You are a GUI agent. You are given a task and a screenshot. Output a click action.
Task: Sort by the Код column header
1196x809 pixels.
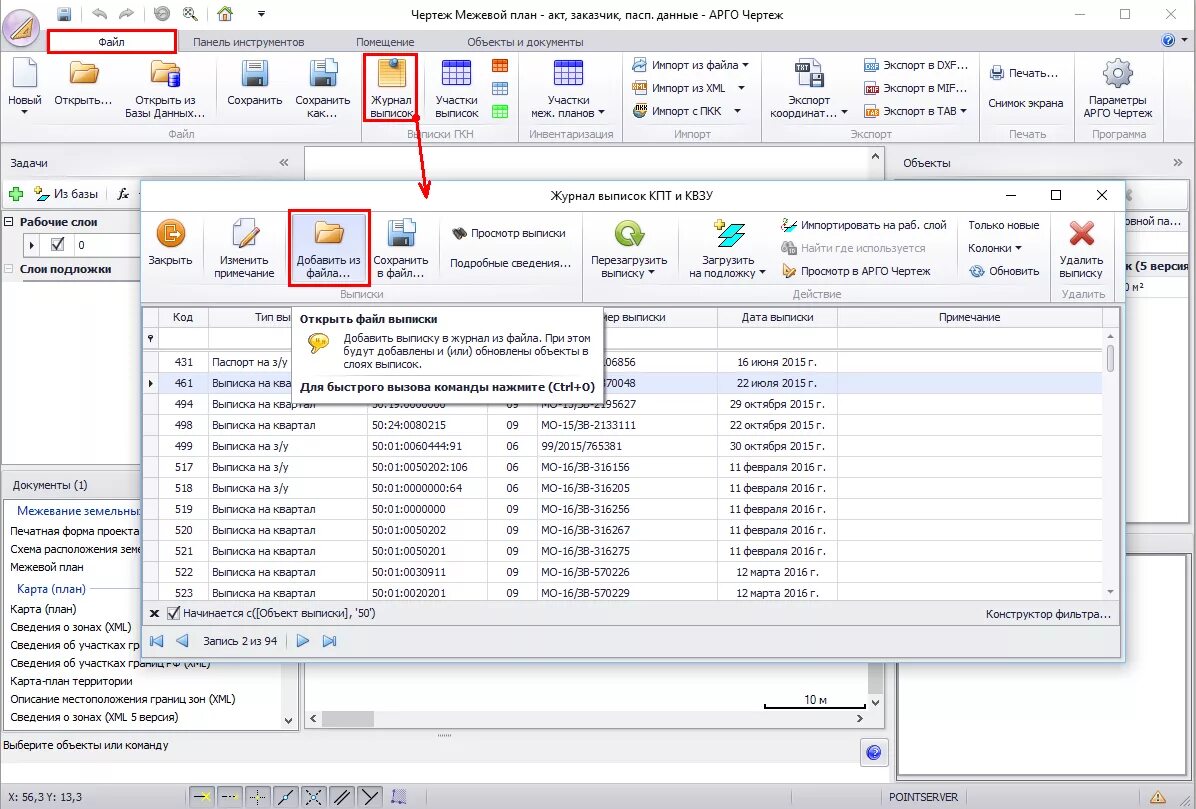(x=183, y=317)
